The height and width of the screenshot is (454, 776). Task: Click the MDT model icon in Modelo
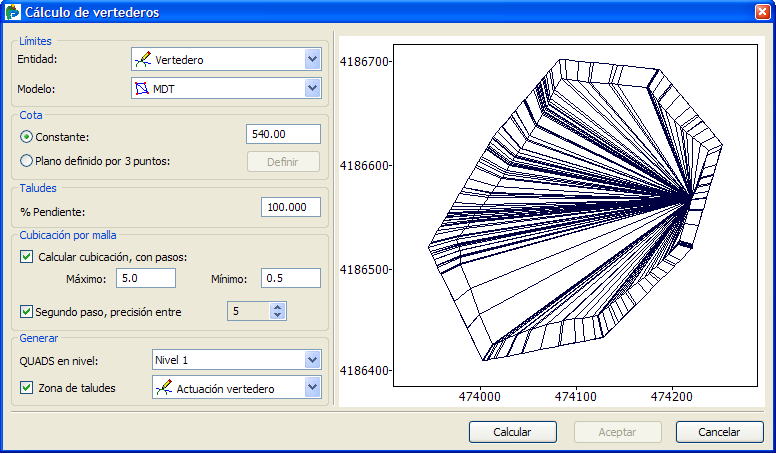143,88
